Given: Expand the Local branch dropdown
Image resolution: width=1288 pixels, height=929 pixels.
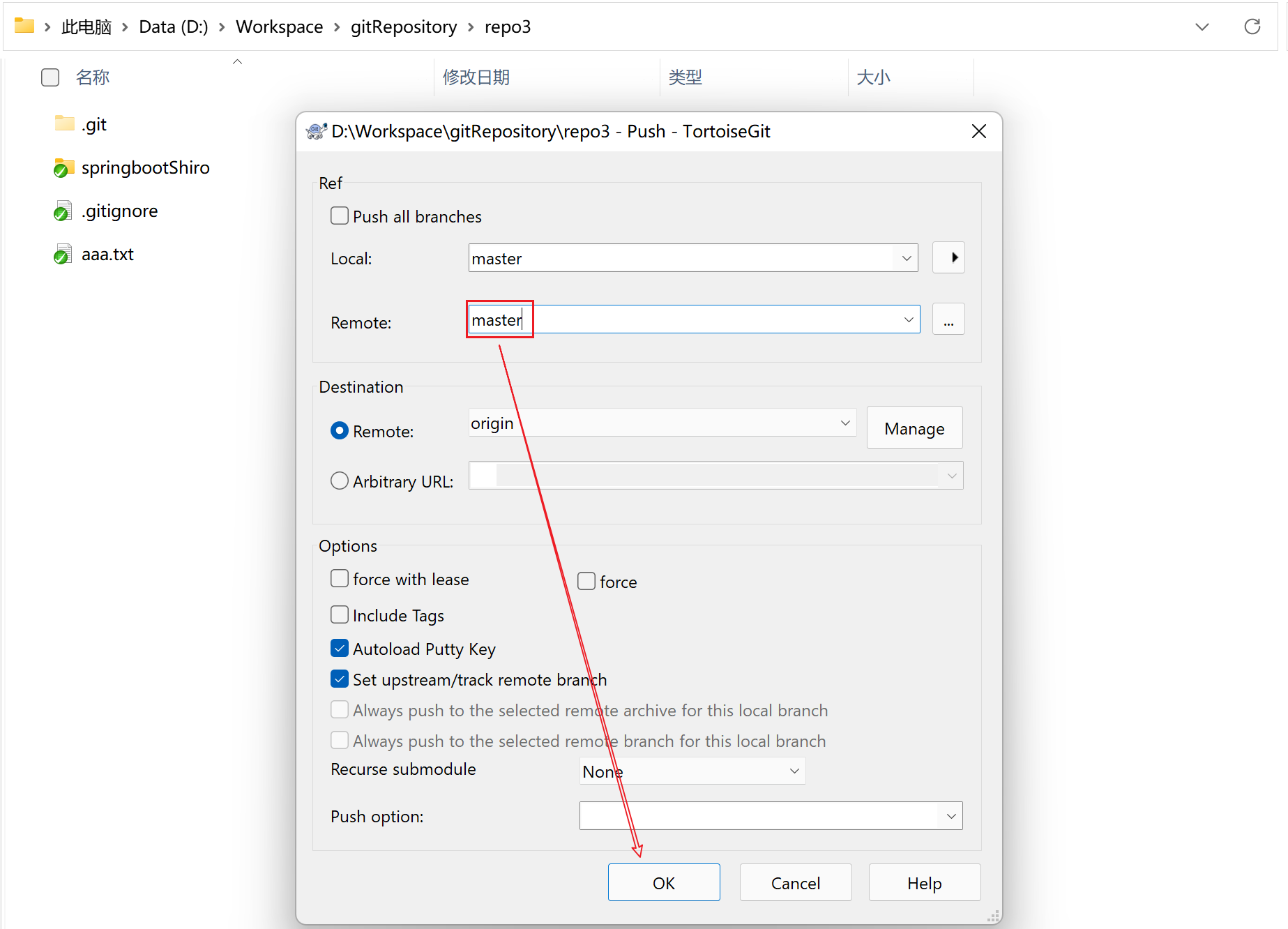Looking at the screenshot, I should 906,258.
